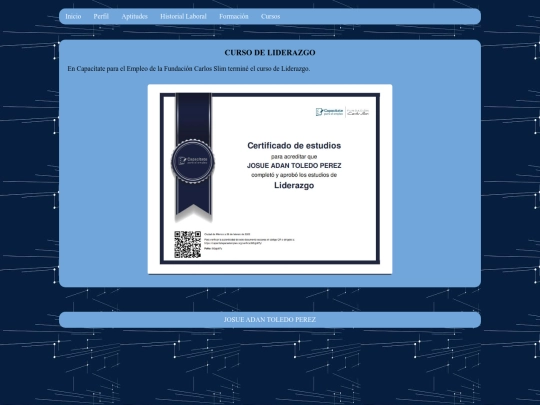
Task: Select the Formación nav link
Action: (x=233, y=16)
